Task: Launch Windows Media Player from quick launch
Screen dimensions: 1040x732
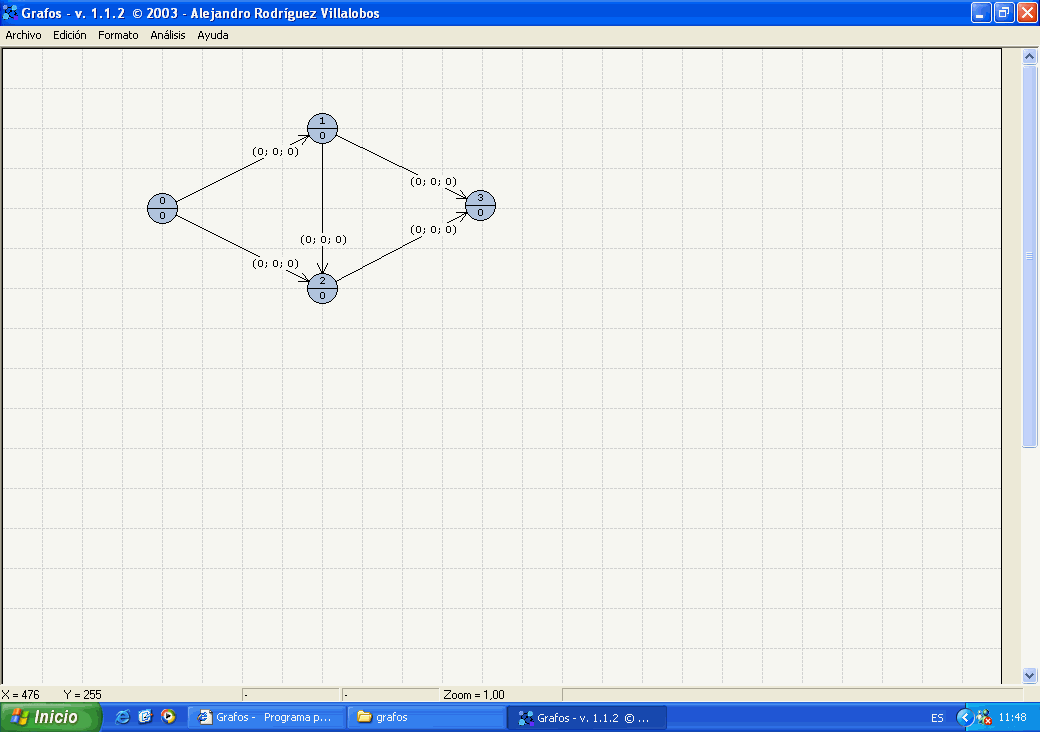Action: (x=169, y=717)
